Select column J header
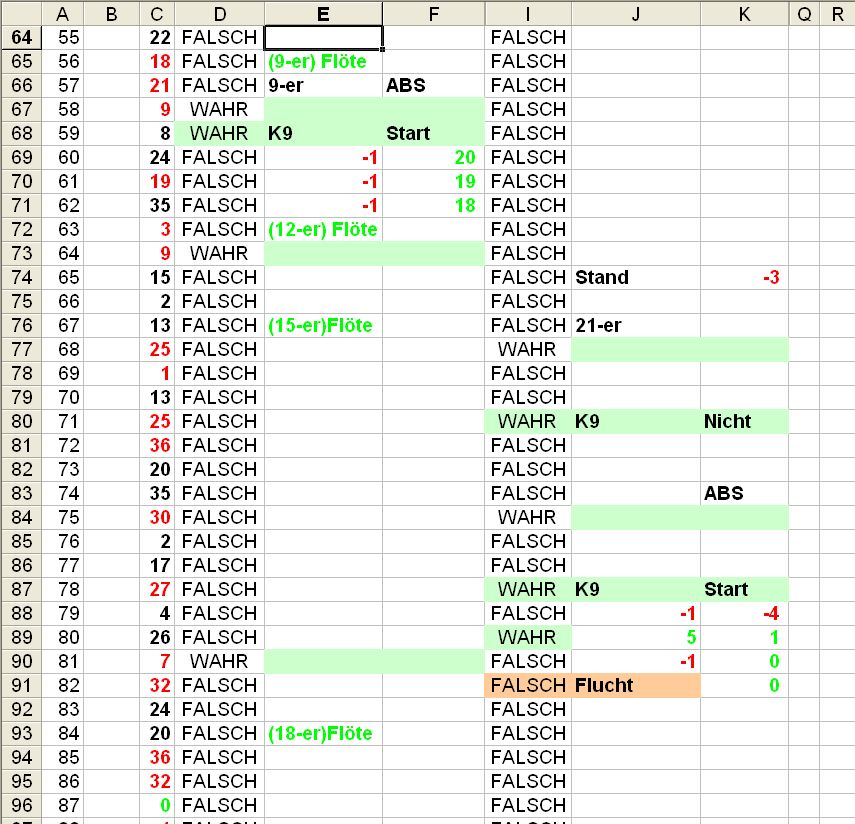The width and height of the screenshot is (855, 824). (x=636, y=14)
